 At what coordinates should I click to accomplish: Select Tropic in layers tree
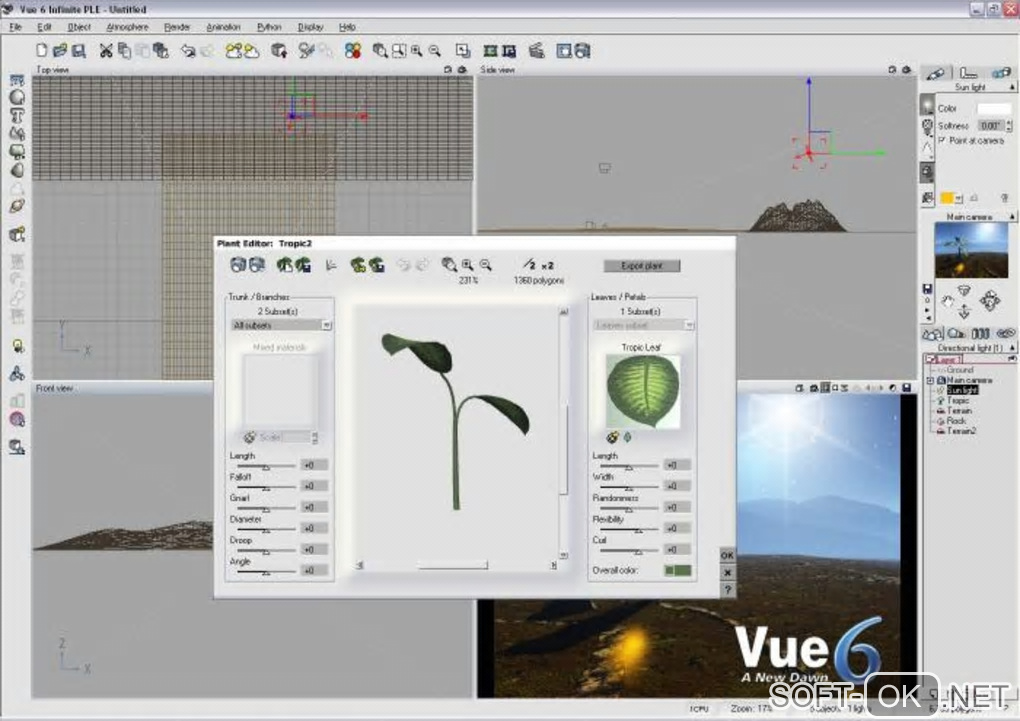(x=958, y=400)
